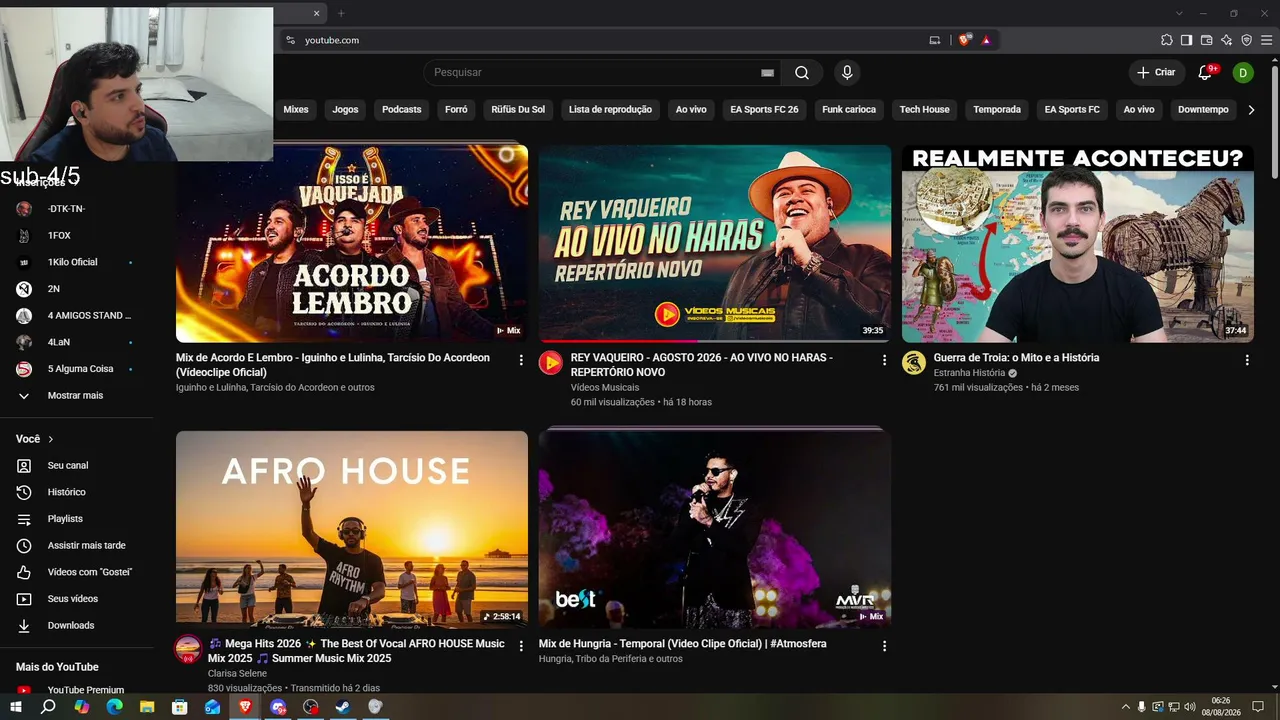The height and width of the screenshot is (720, 1280).
Task: Select the Tech House filter chip
Action: point(924,109)
